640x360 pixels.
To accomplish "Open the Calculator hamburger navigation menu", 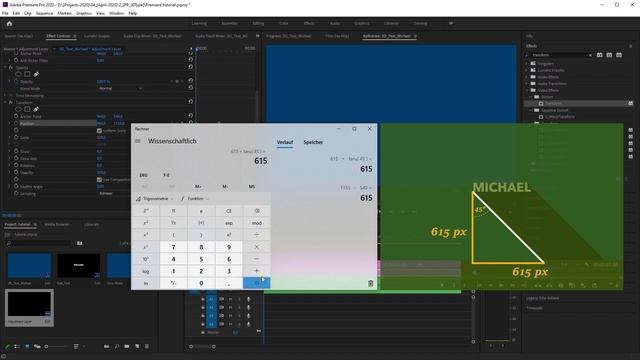I will 138,141.
